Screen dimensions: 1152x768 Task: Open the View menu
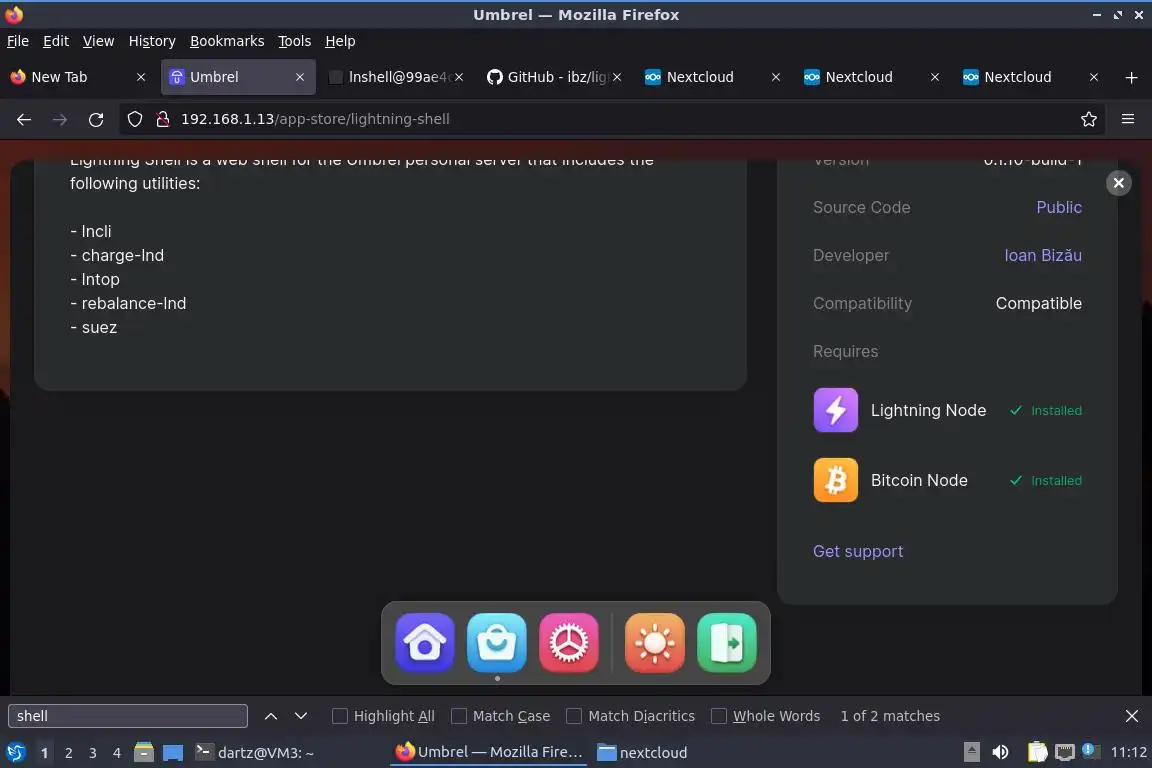(98, 41)
